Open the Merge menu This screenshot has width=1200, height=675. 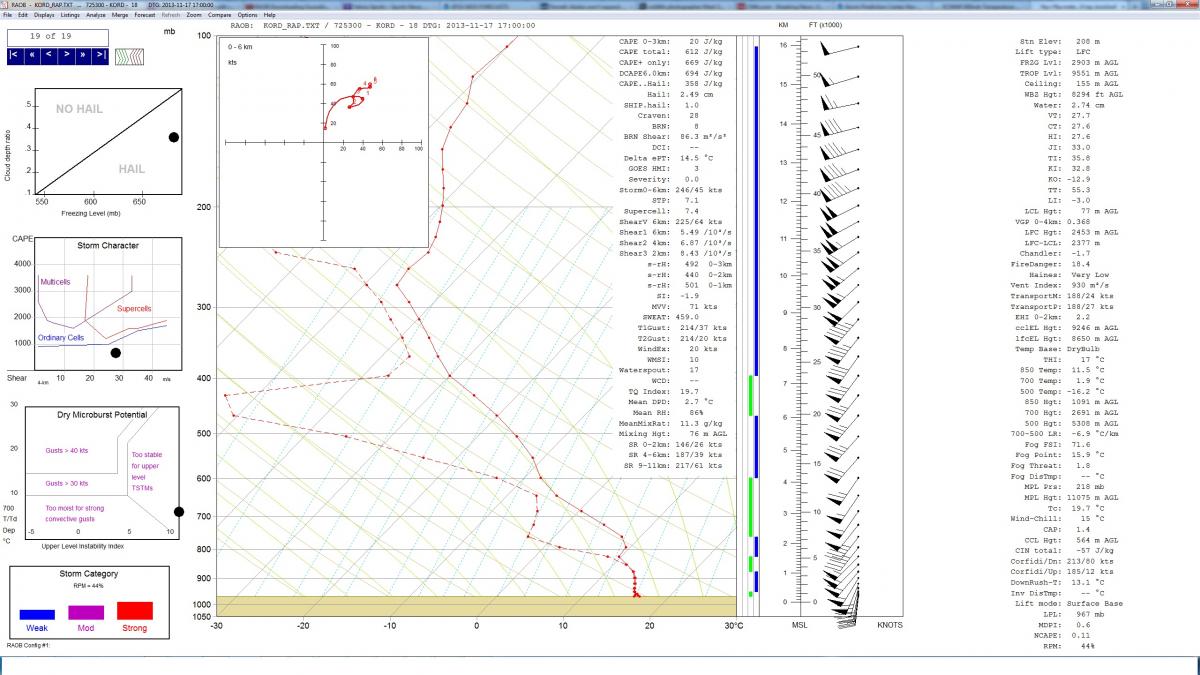[120, 15]
